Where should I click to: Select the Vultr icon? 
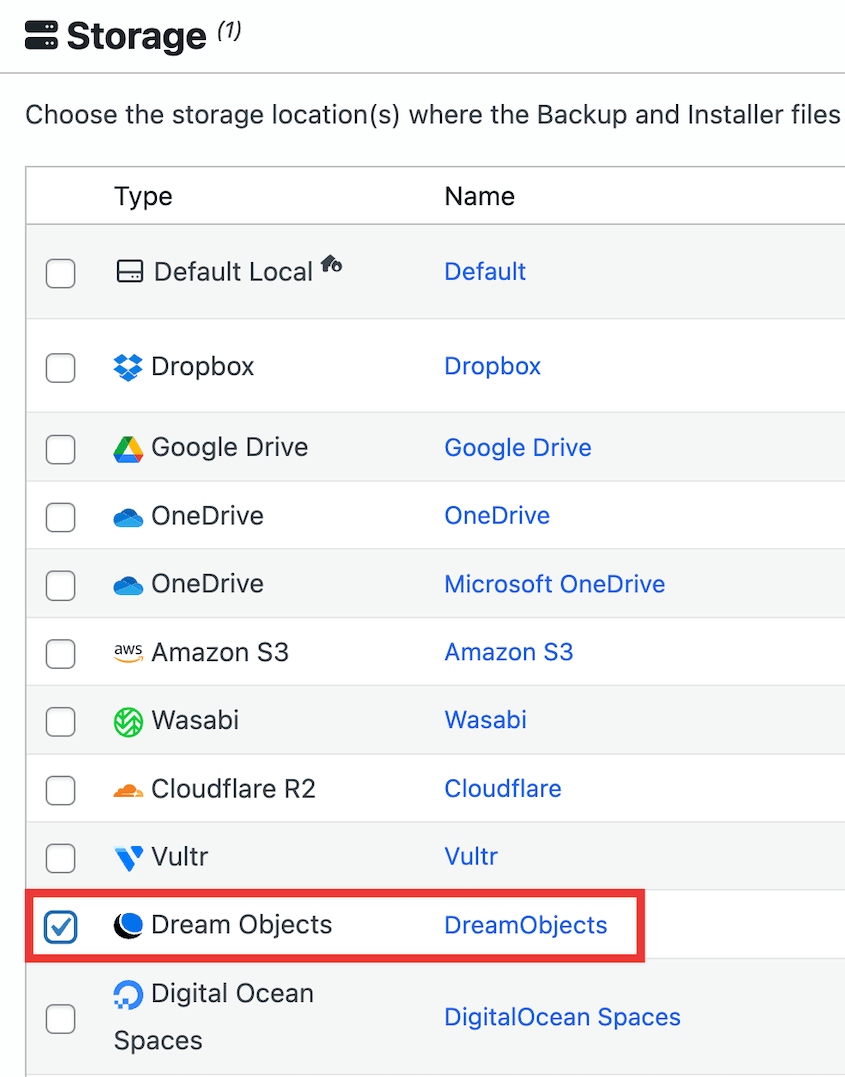[x=125, y=857]
